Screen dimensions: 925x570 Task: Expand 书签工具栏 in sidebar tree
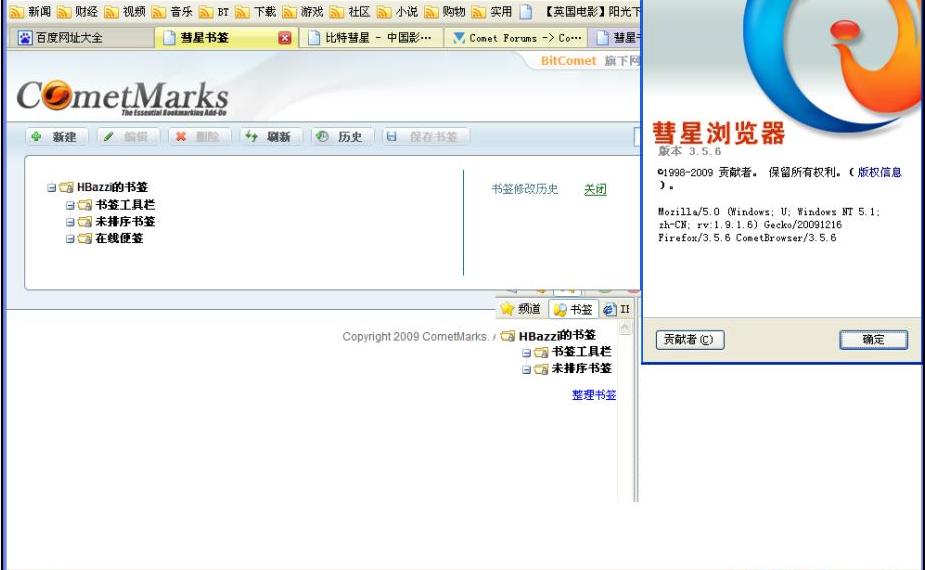pyautogui.click(x=526, y=353)
